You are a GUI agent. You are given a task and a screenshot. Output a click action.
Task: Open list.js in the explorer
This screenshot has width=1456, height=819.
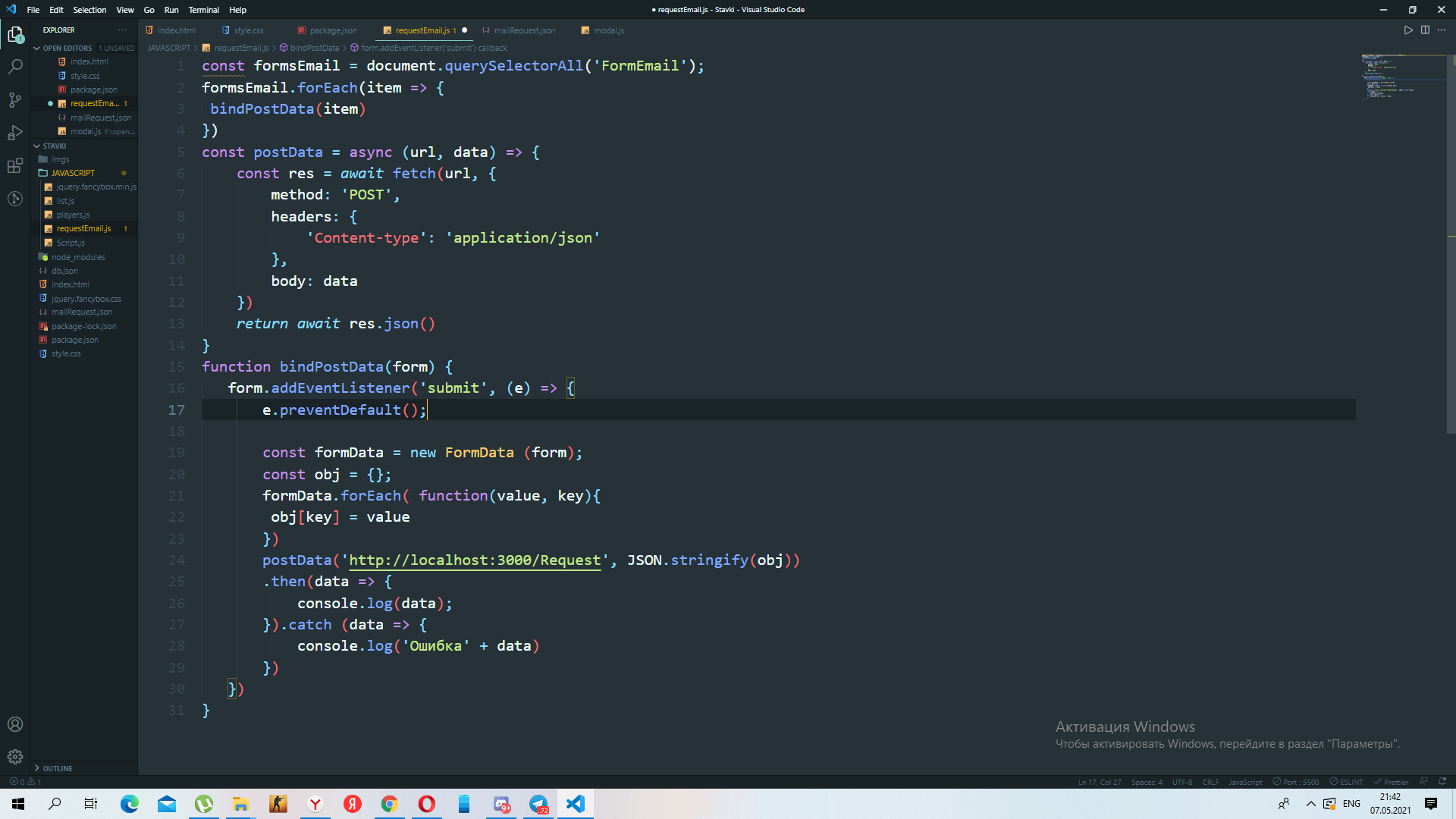(65, 201)
